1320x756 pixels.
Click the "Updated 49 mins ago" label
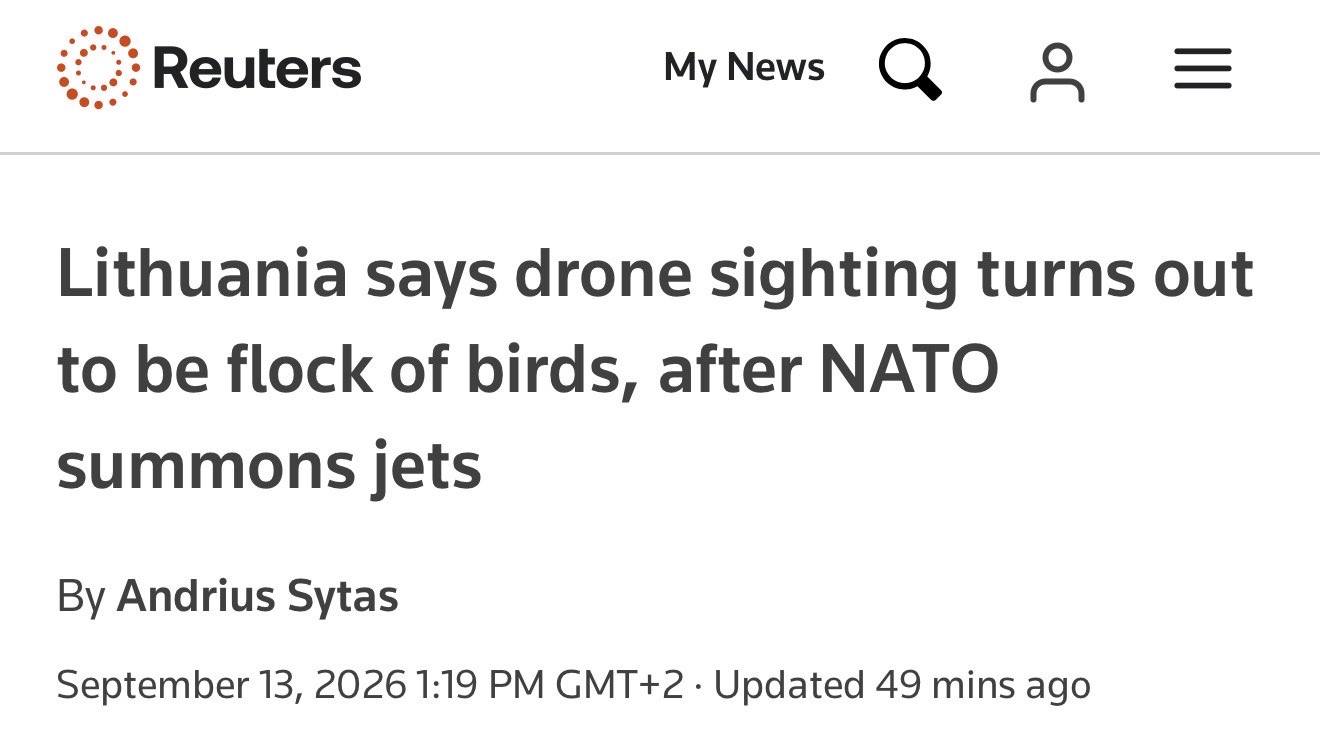coord(902,685)
